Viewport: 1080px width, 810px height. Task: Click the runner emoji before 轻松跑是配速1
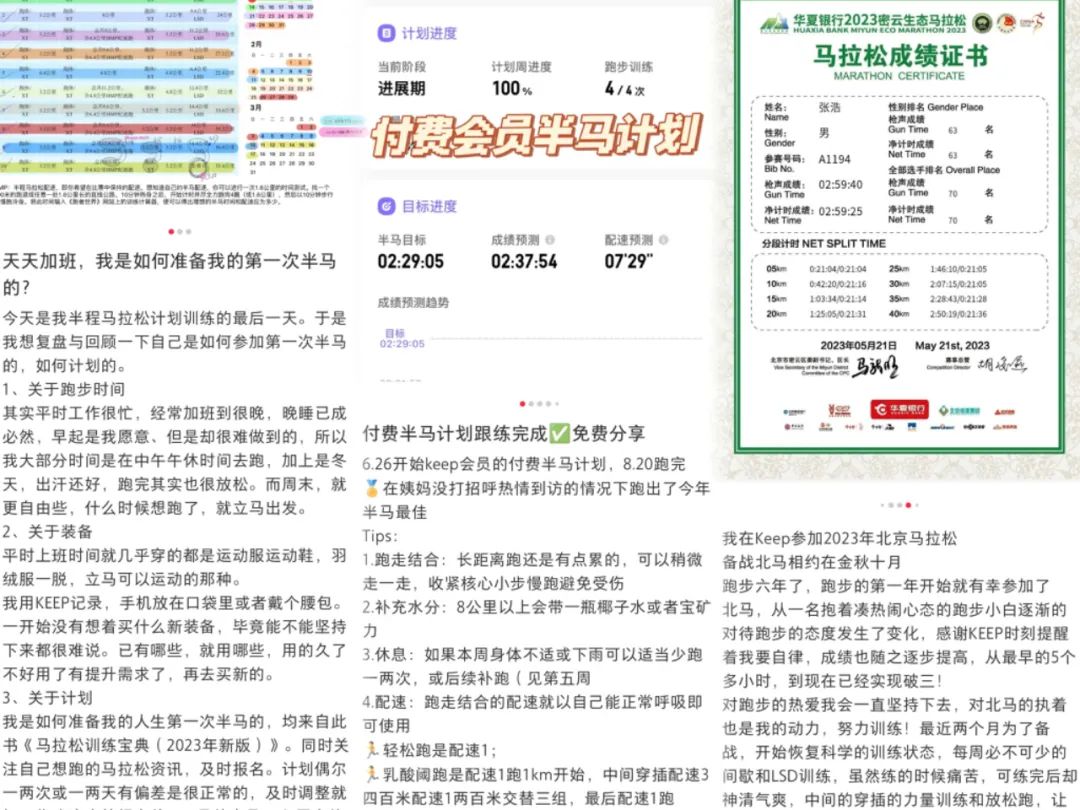[372, 749]
